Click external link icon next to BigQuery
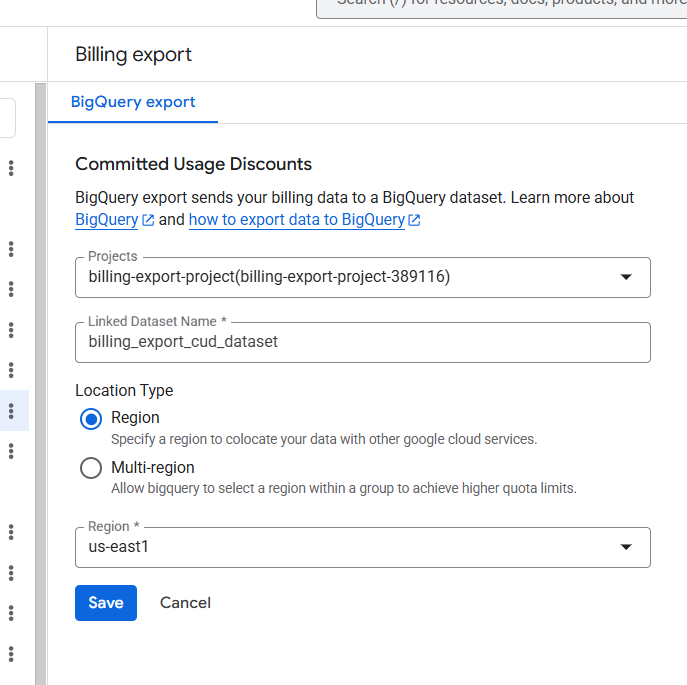This screenshot has height=685, width=687. 149,220
